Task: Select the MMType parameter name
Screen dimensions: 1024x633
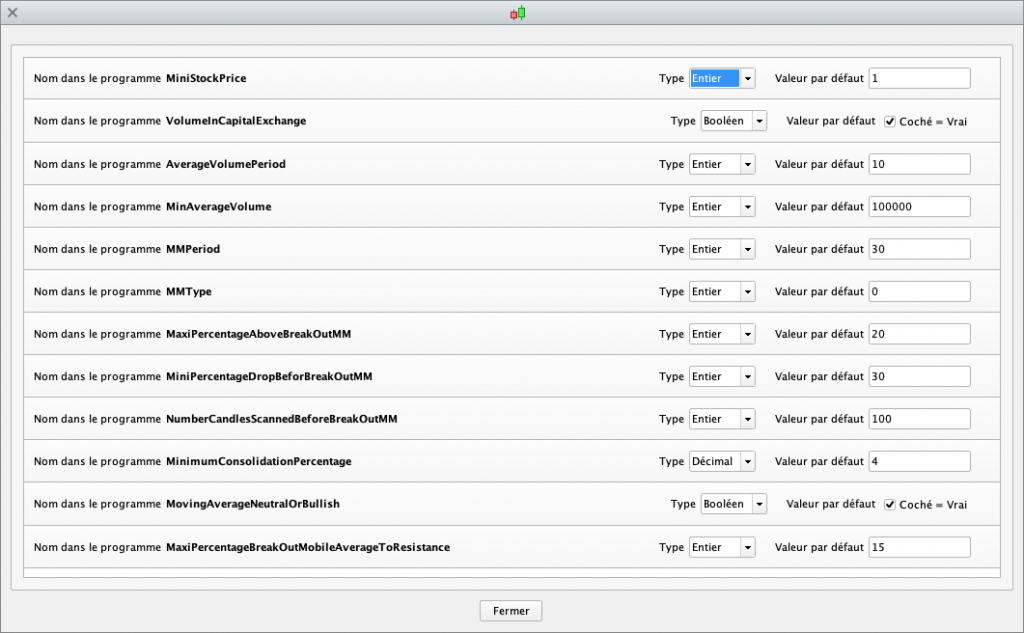Action: (x=189, y=291)
